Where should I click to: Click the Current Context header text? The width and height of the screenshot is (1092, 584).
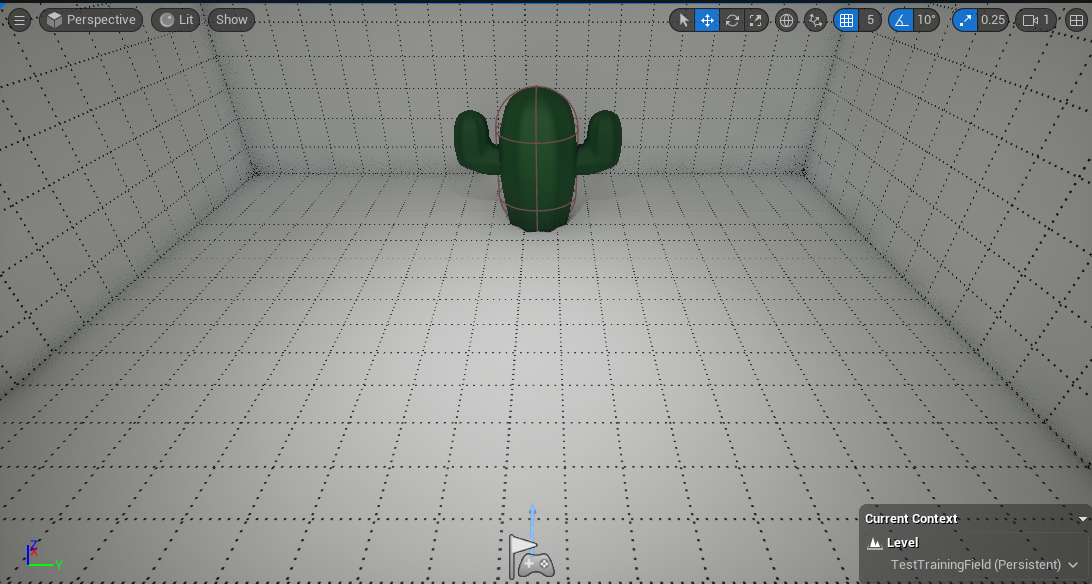coord(911,519)
